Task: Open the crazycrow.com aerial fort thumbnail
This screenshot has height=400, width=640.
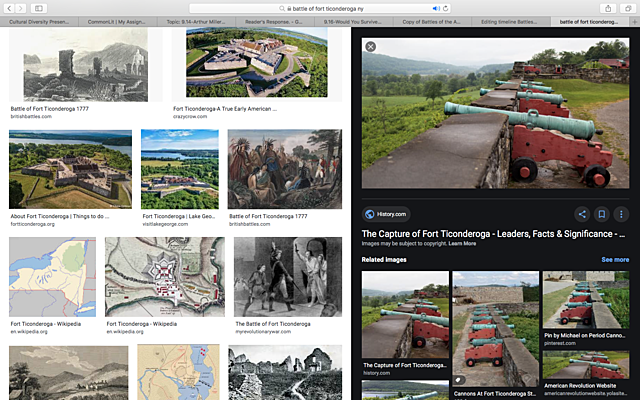Action: point(257,62)
